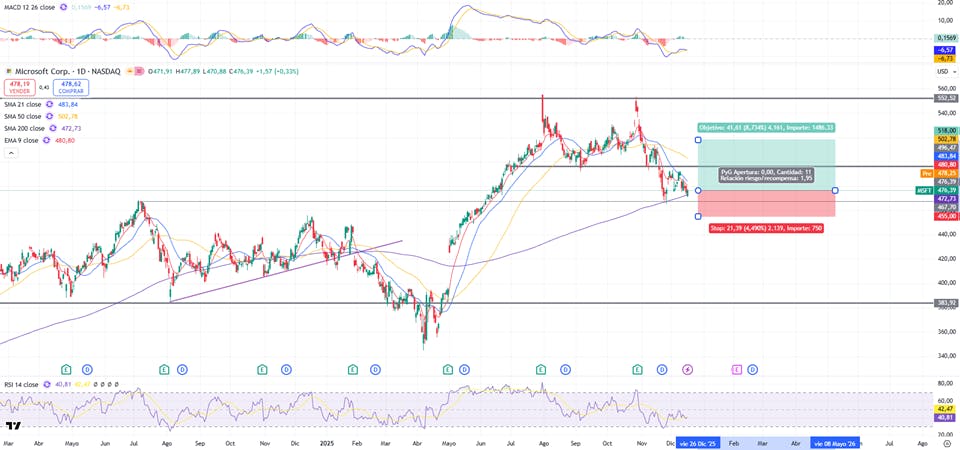Click the 383,92 horizontal line price label
This screenshot has height=450, width=960.
pos(946,302)
